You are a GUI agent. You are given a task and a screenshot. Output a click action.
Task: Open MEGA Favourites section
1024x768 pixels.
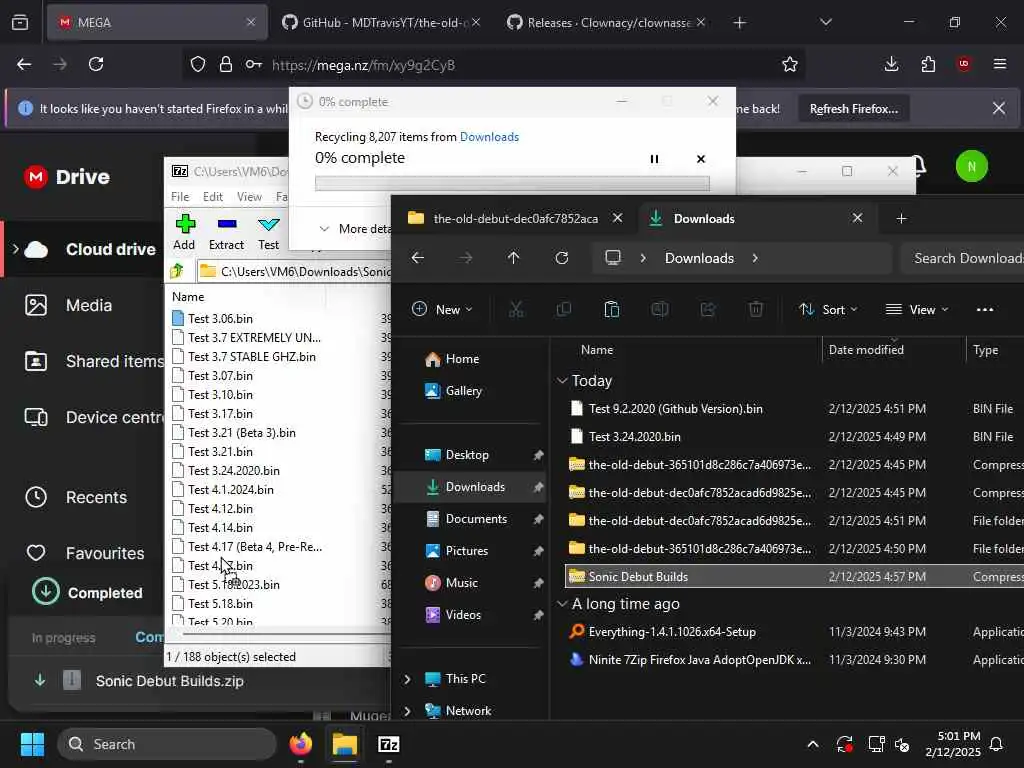[85, 553]
